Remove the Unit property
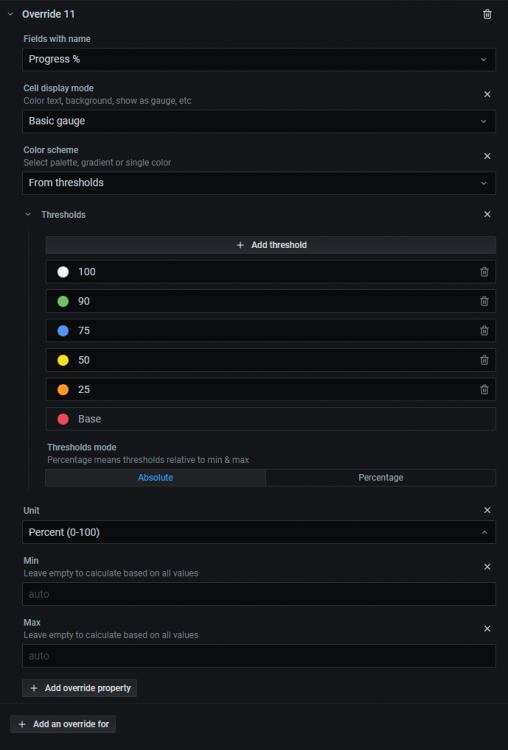The image size is (508, 750). coord(487,510)
